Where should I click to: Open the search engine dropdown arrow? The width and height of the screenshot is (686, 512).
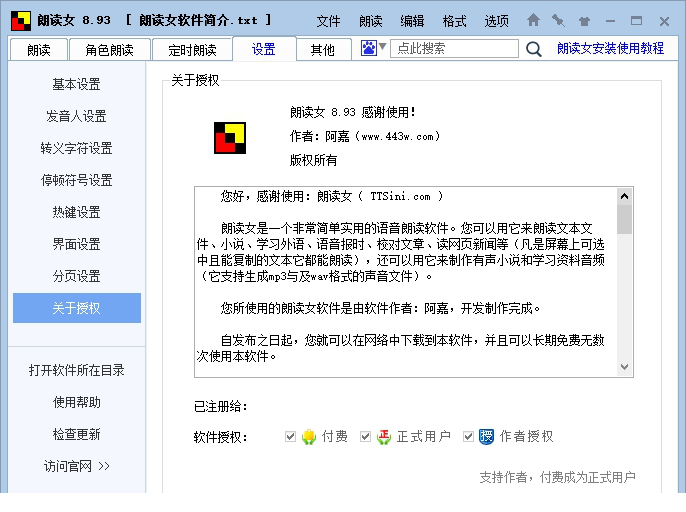pyautogui.click(x=382, y=46)
